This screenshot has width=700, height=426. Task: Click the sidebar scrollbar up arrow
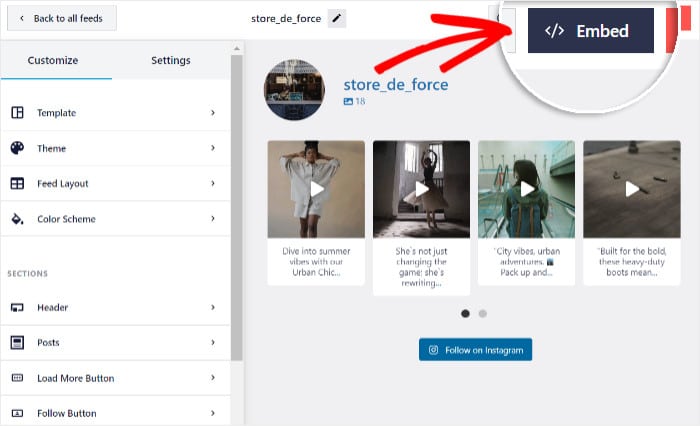[237, 48]
